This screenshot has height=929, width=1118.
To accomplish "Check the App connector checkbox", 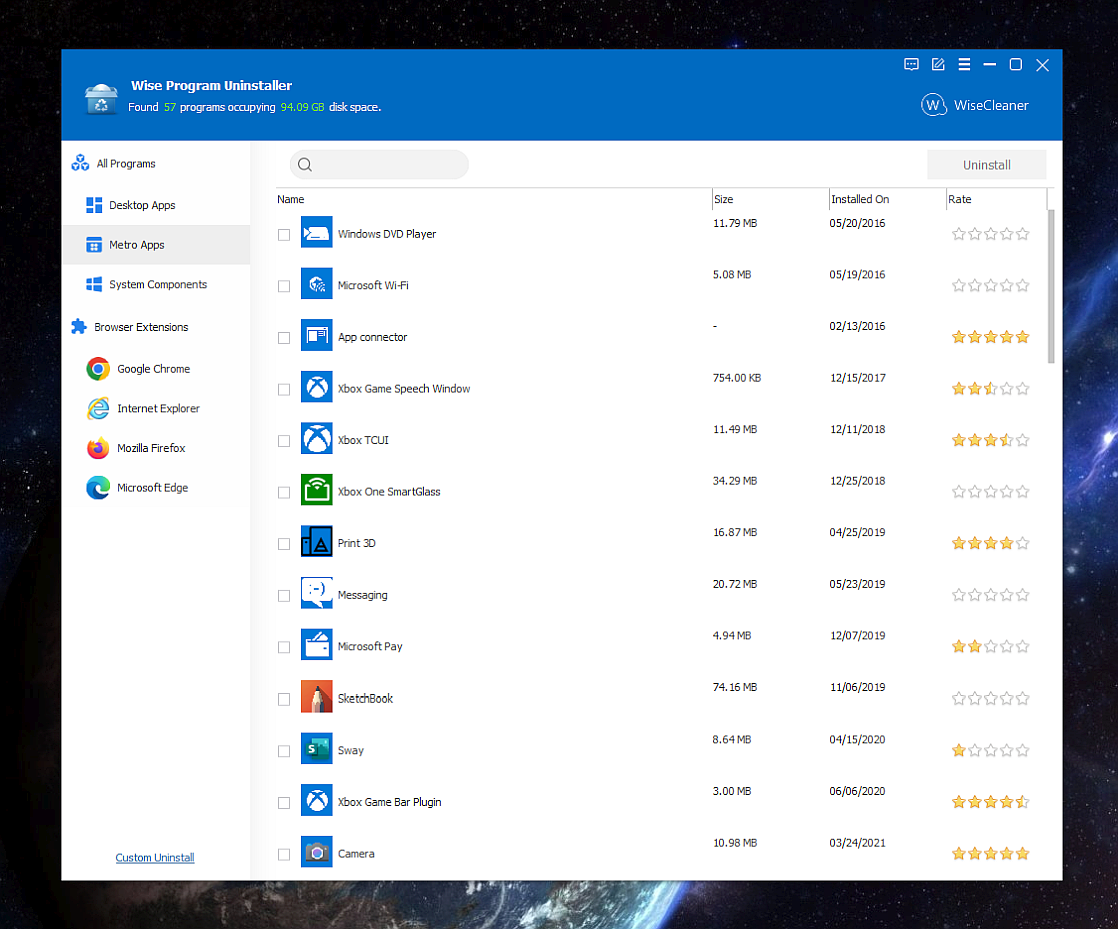I will 284,338.
